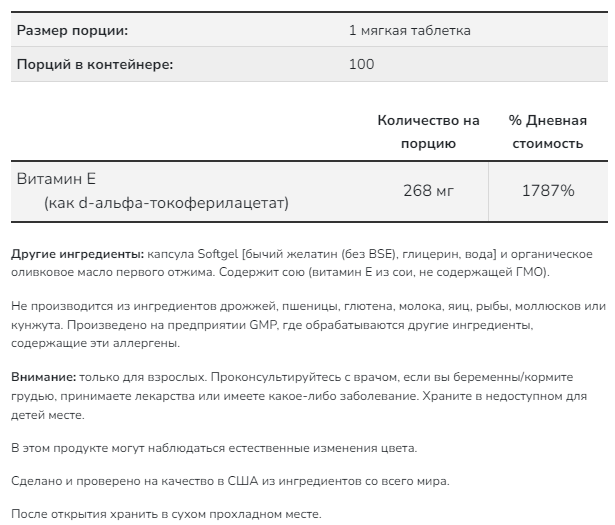Select the '268 мг' amount cell
Image resolution: width=615 pixels, height=525 pixels.
point(428,191)
